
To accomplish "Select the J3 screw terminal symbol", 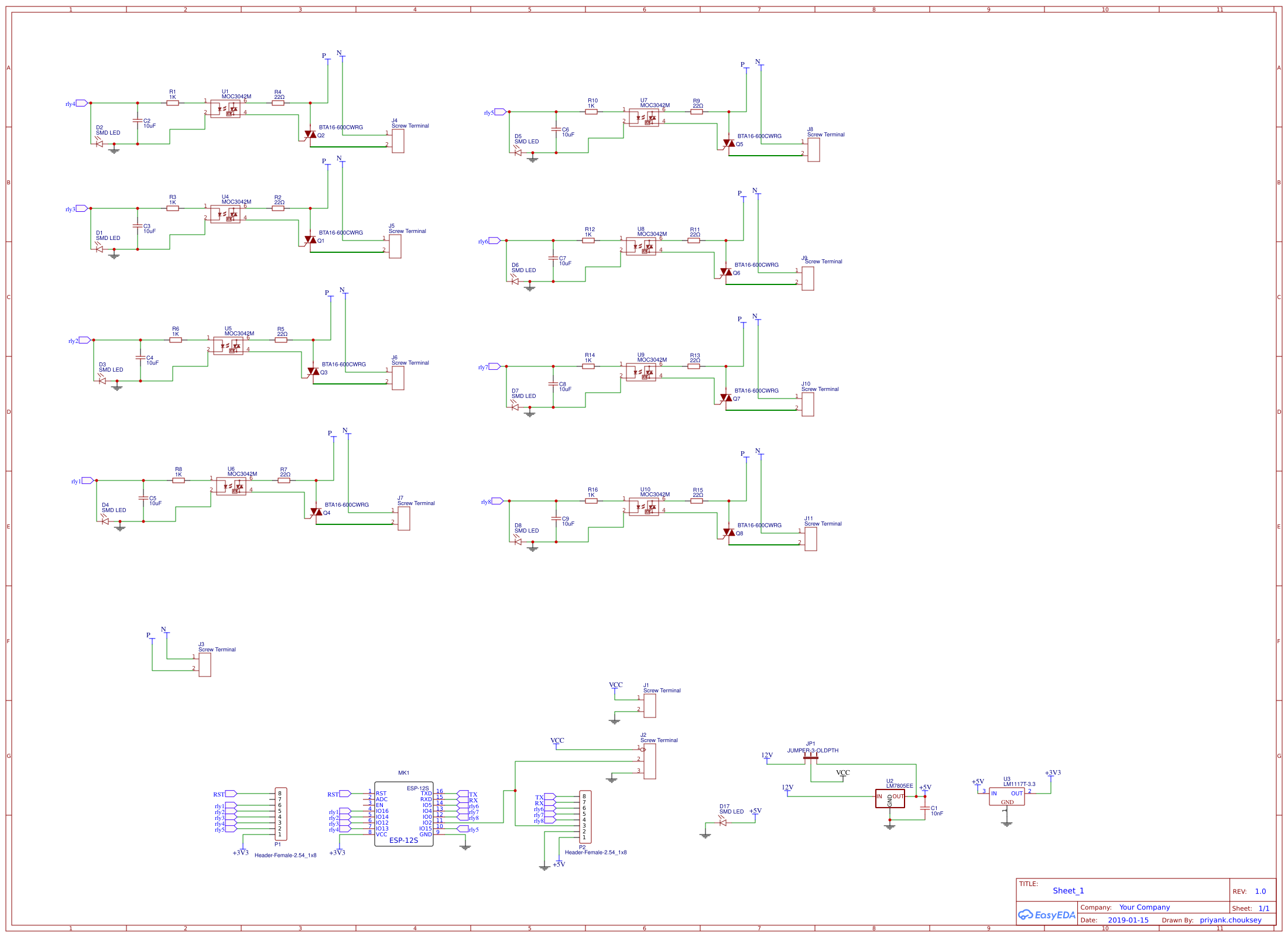I will tap(205, 665).
